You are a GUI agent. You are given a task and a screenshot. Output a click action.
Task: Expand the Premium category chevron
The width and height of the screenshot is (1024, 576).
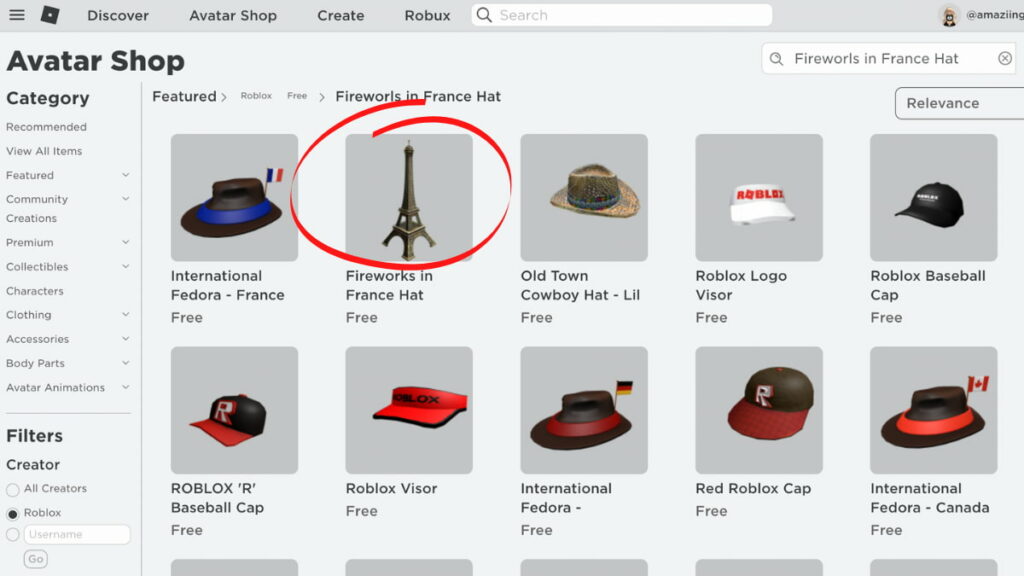126,242
